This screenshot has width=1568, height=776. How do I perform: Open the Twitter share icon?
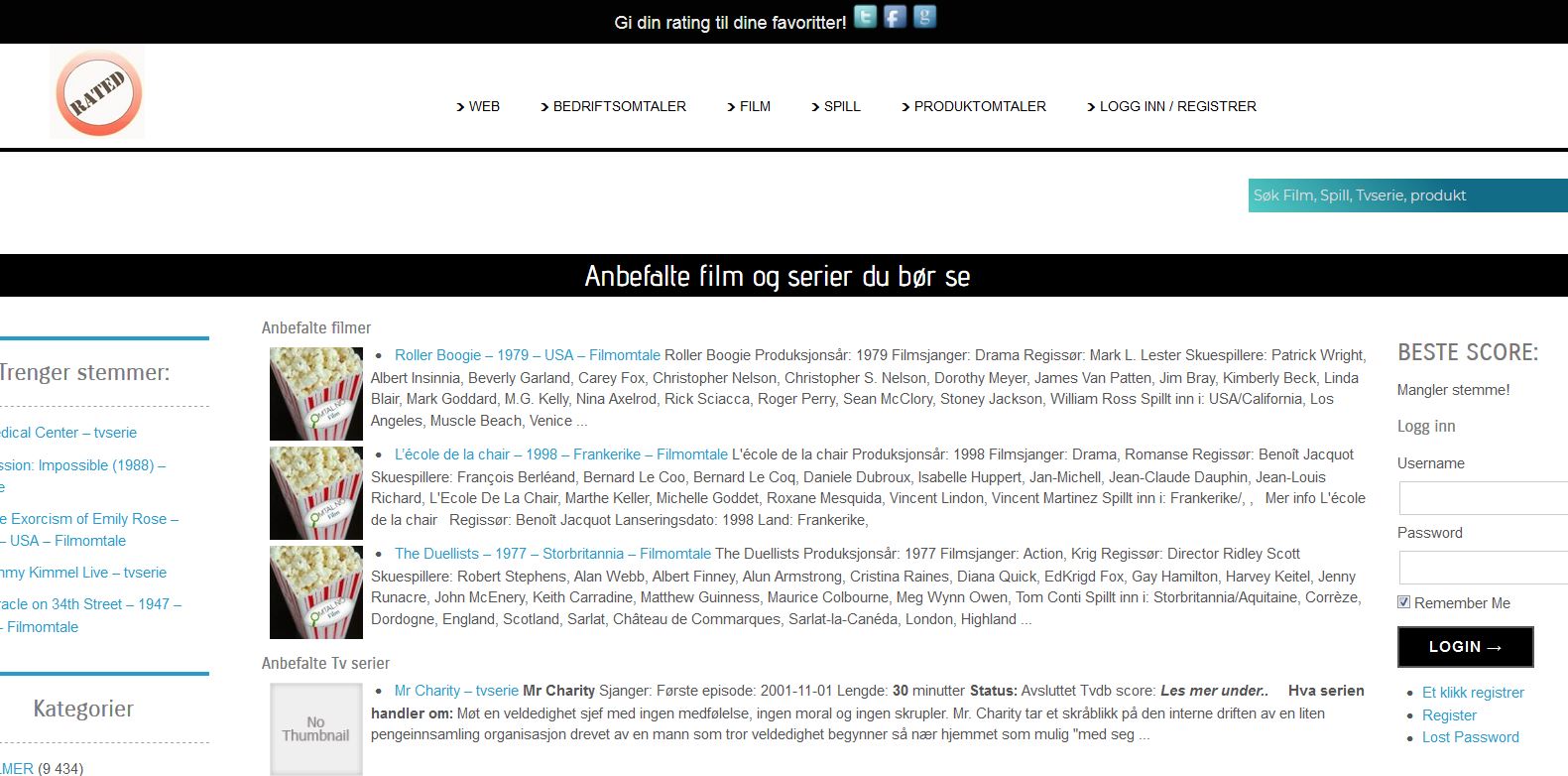coord(865,17)
